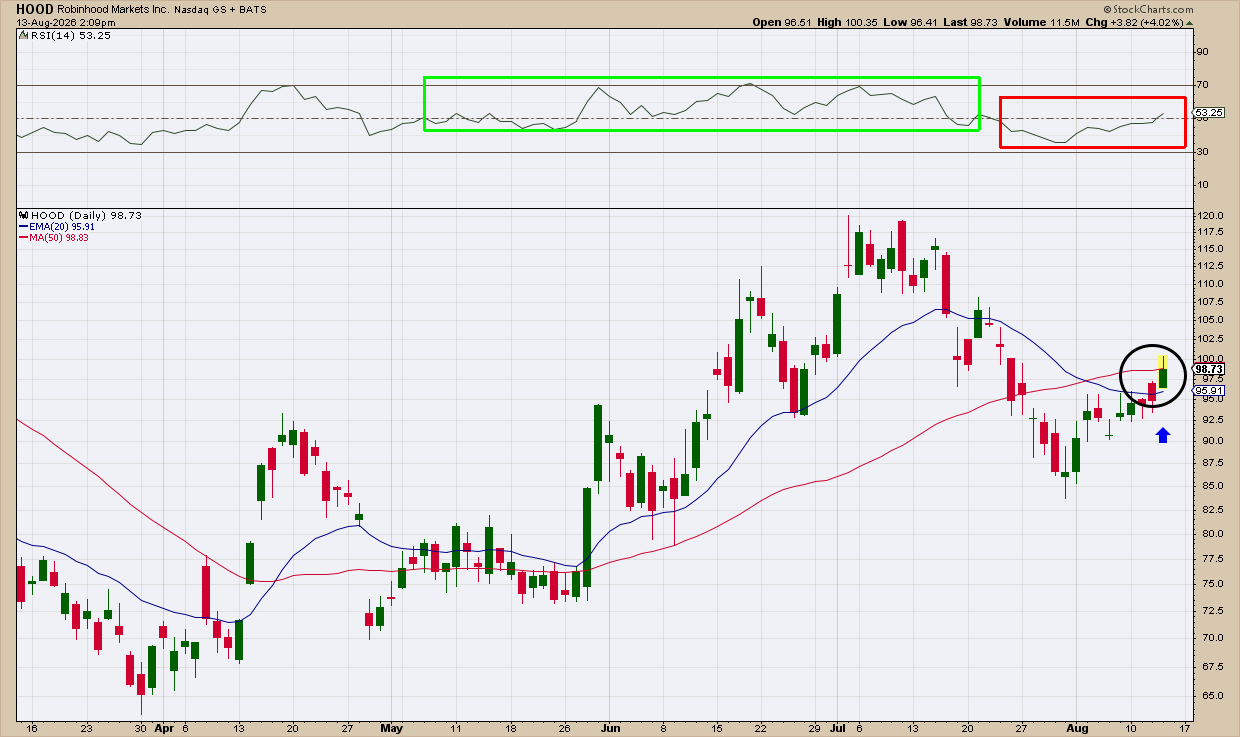Select the 102.5 price axis label
The image size is (1240, 737).
point(1210,339)
